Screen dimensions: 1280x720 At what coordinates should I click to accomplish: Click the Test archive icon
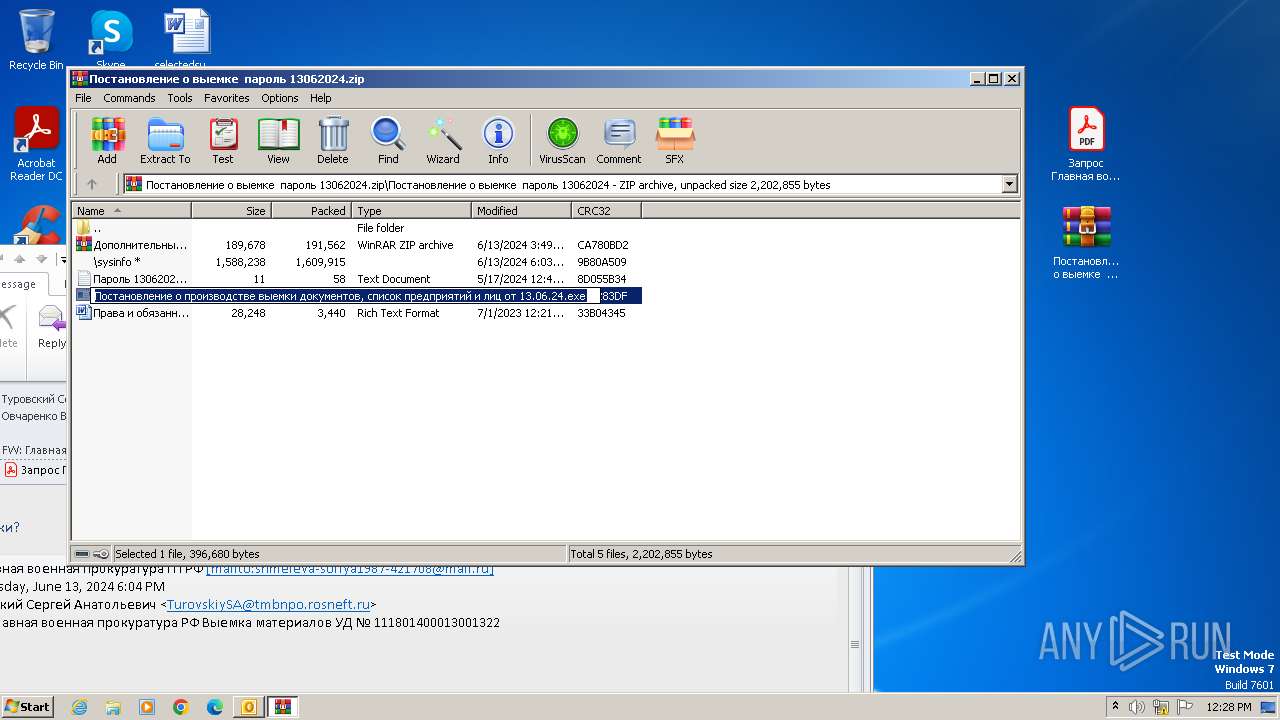(x=223, y=140)
